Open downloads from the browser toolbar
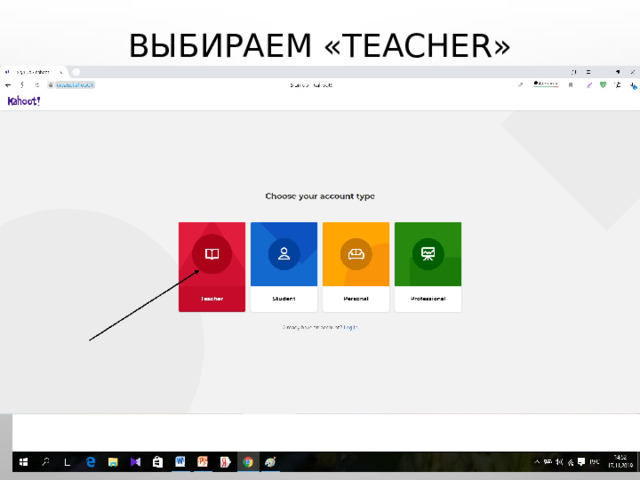This screenshot has width=640, height=480. 633,85
